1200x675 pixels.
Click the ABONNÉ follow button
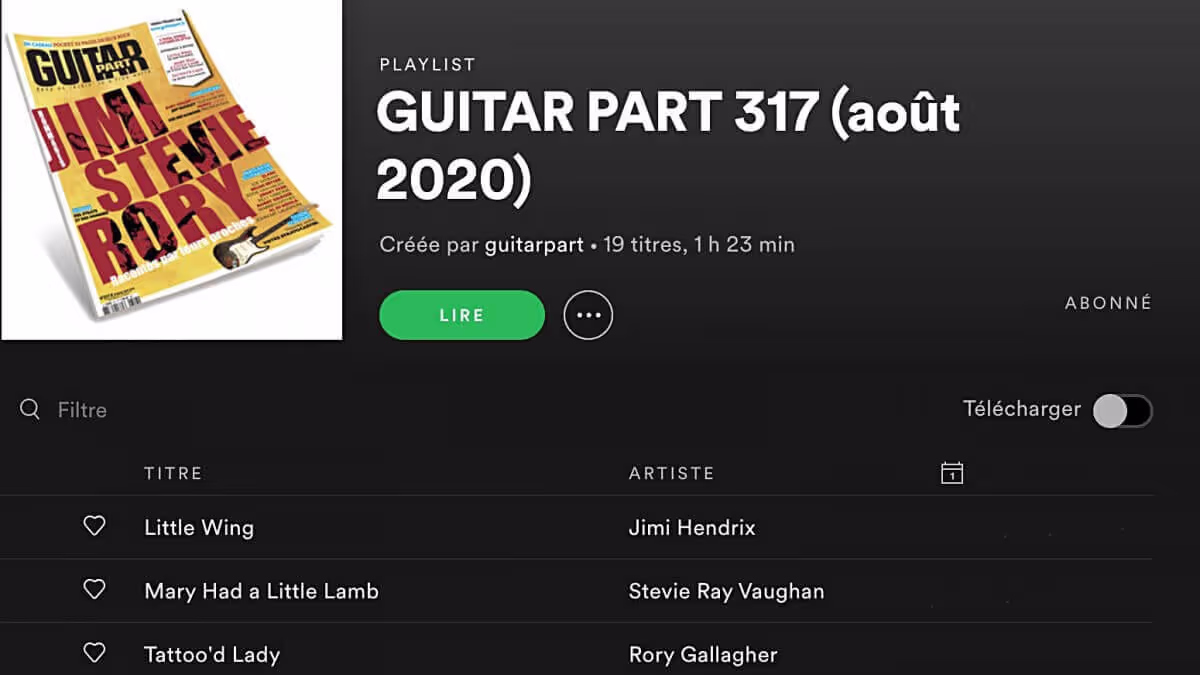pos(1108,303)
